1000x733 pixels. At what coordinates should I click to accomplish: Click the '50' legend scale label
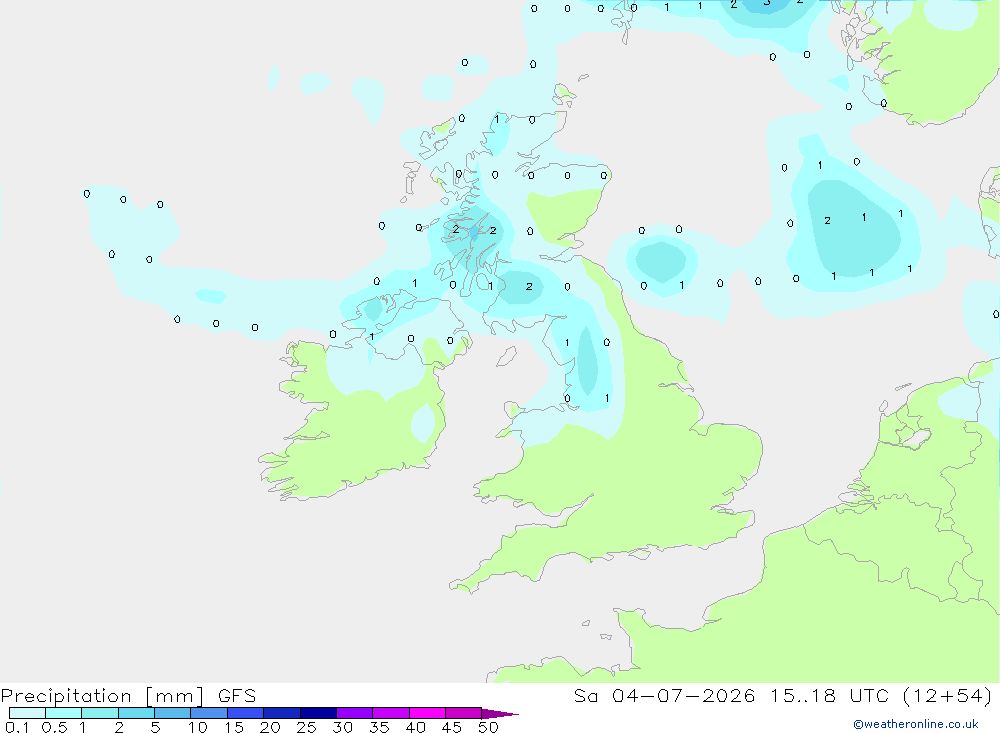(x=488, y=727)
